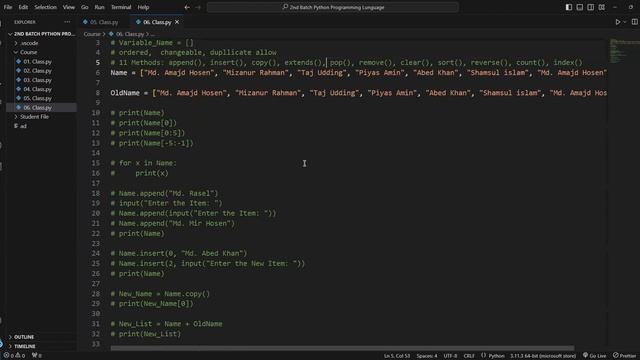The width and height of the screenshot is (640, 360).
Task: Select 06. Class.py in Explorer
Action: coord(41,107)
